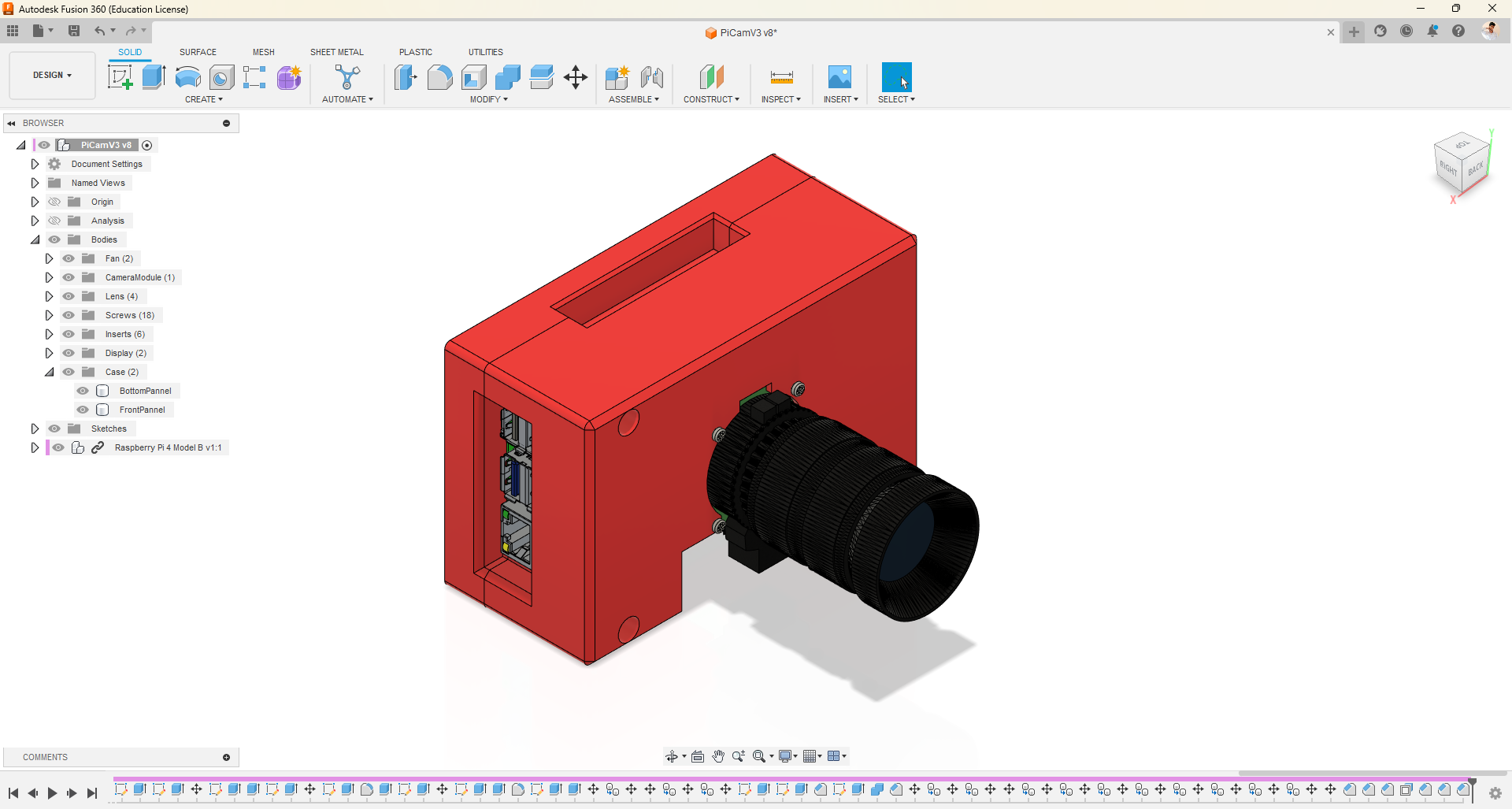
Task: Hide the Lens (4) group
Action: tap(69, 296)
